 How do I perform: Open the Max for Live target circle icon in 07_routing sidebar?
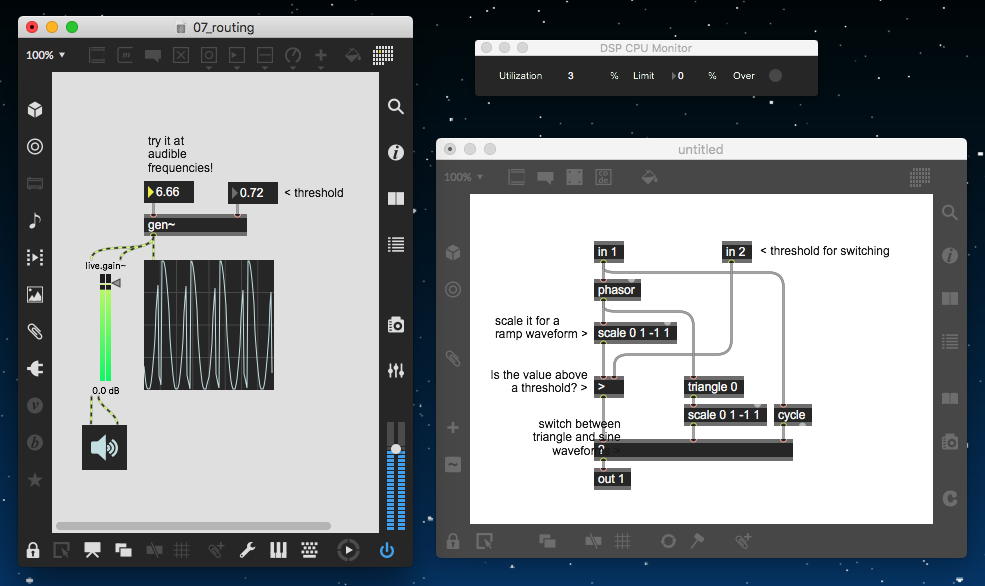coord(35,146)
